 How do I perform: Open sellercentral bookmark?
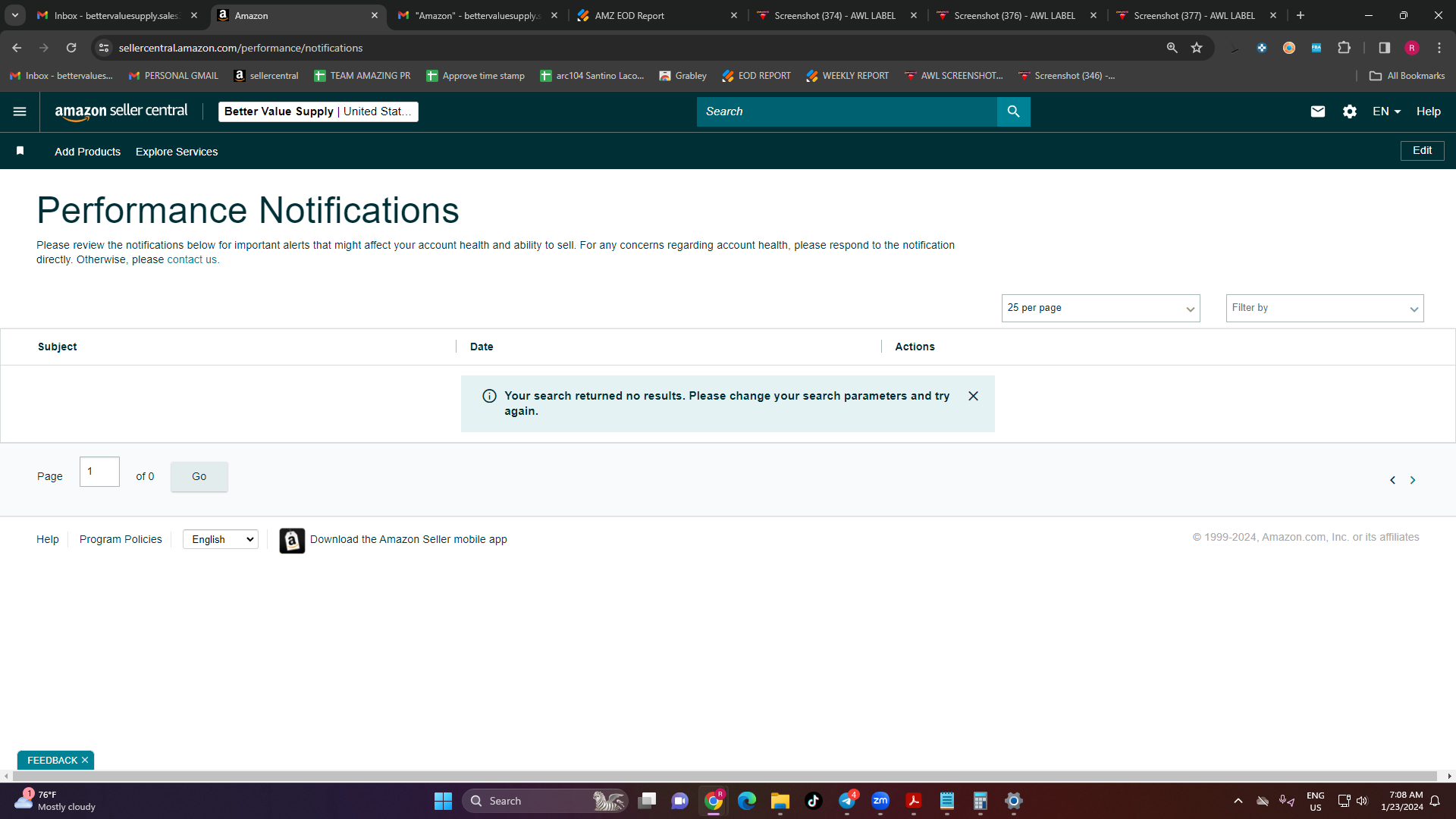point(266,76)
